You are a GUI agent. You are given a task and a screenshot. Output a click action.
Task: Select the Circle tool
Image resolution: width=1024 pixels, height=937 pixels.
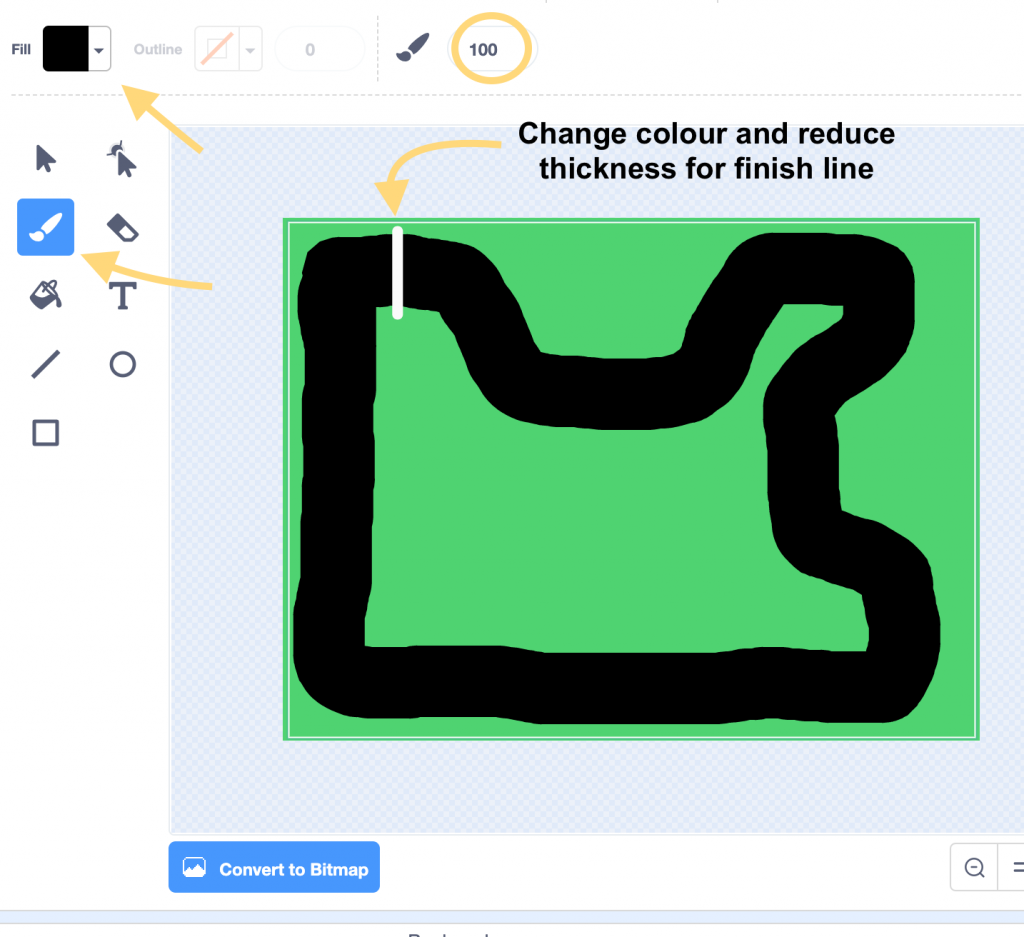[122, 364]
